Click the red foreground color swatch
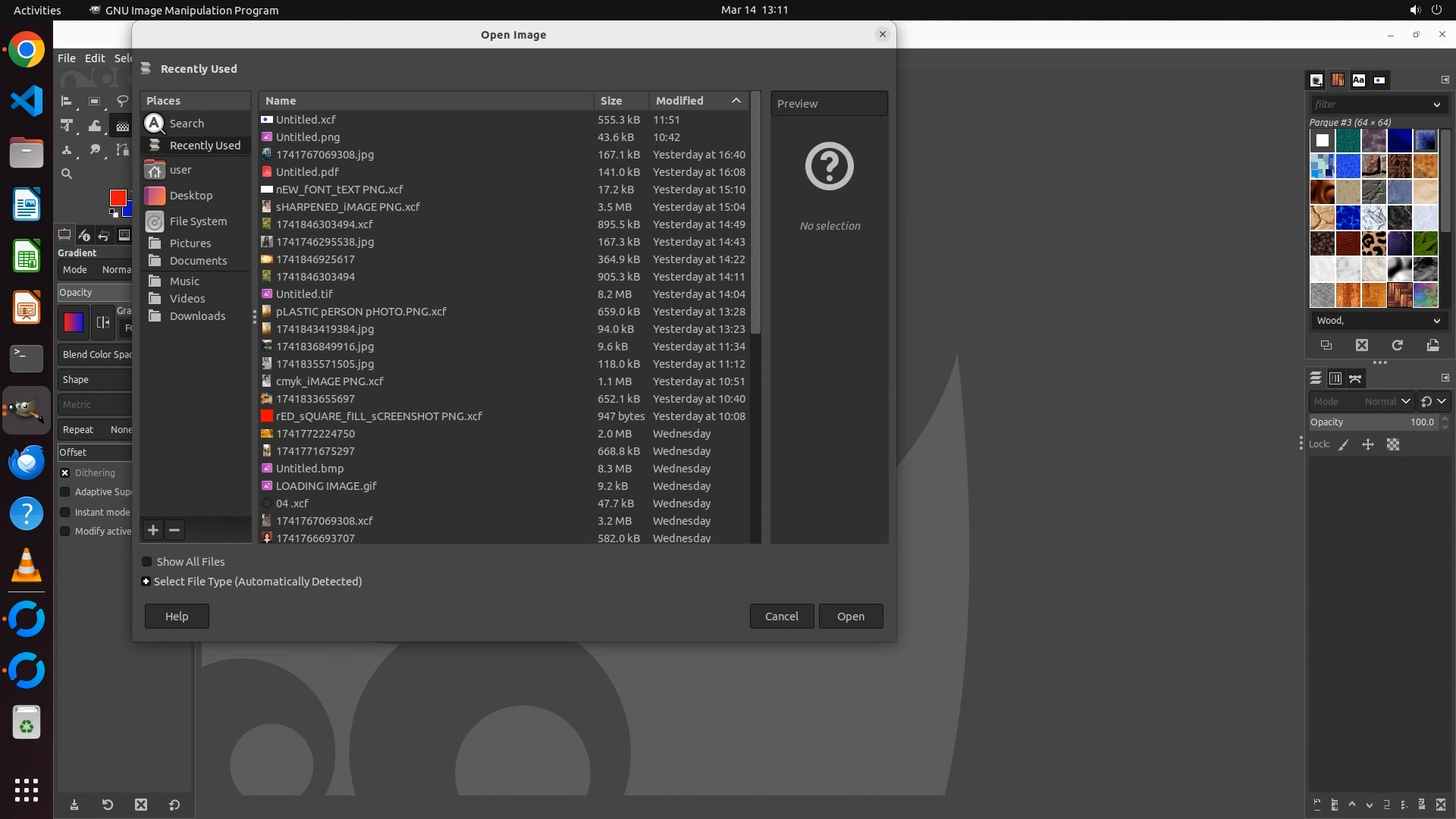This screenshot has height=819, width=1456. (x=118, y=197)
